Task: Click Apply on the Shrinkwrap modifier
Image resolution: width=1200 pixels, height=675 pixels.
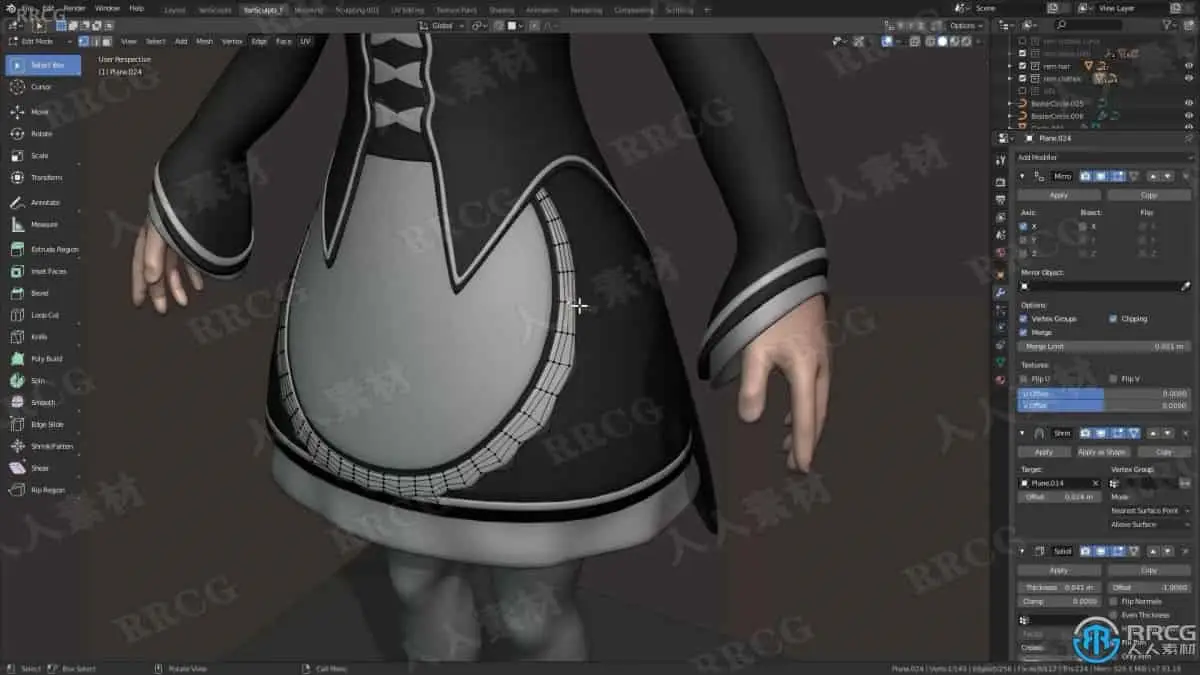Action: (1044, 452)
